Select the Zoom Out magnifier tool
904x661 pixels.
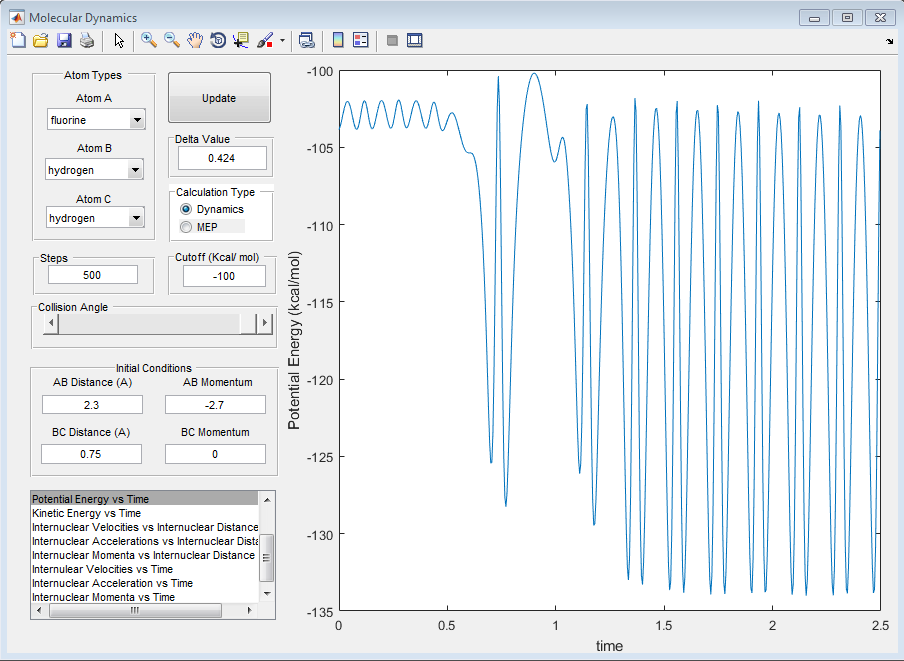[x=172, y=40]
